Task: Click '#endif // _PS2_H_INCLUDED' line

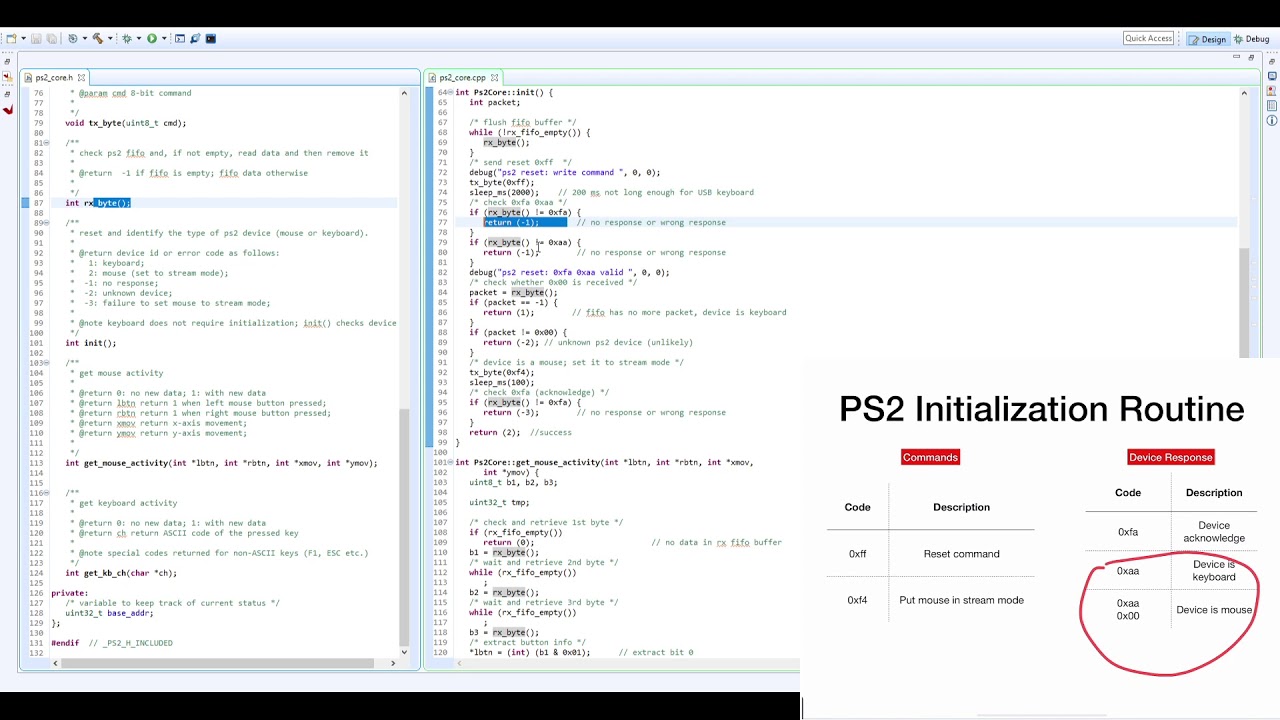Action: tap(112, 643)
